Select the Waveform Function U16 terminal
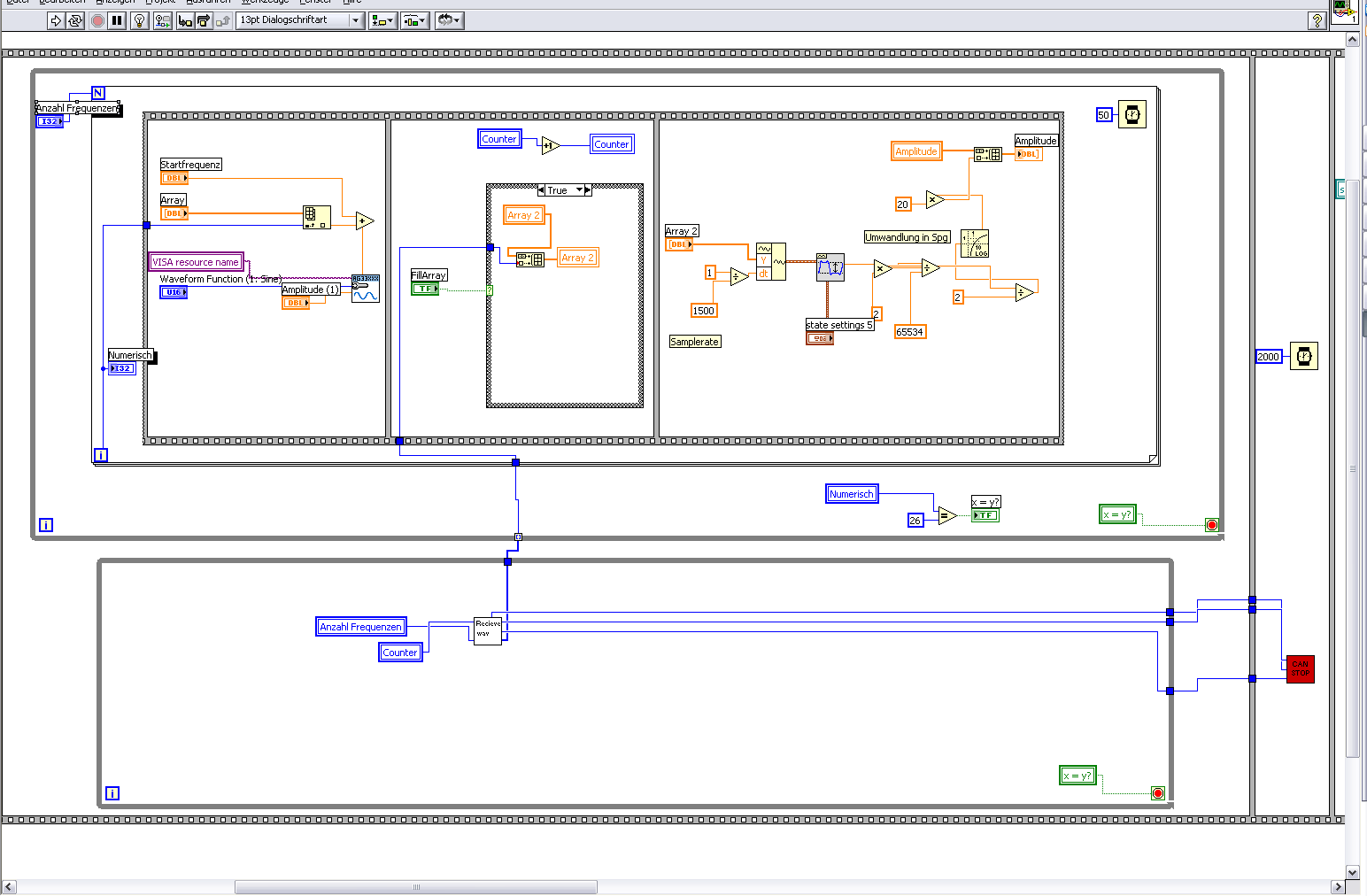The image size is (1367, 896). click(174, 292)
